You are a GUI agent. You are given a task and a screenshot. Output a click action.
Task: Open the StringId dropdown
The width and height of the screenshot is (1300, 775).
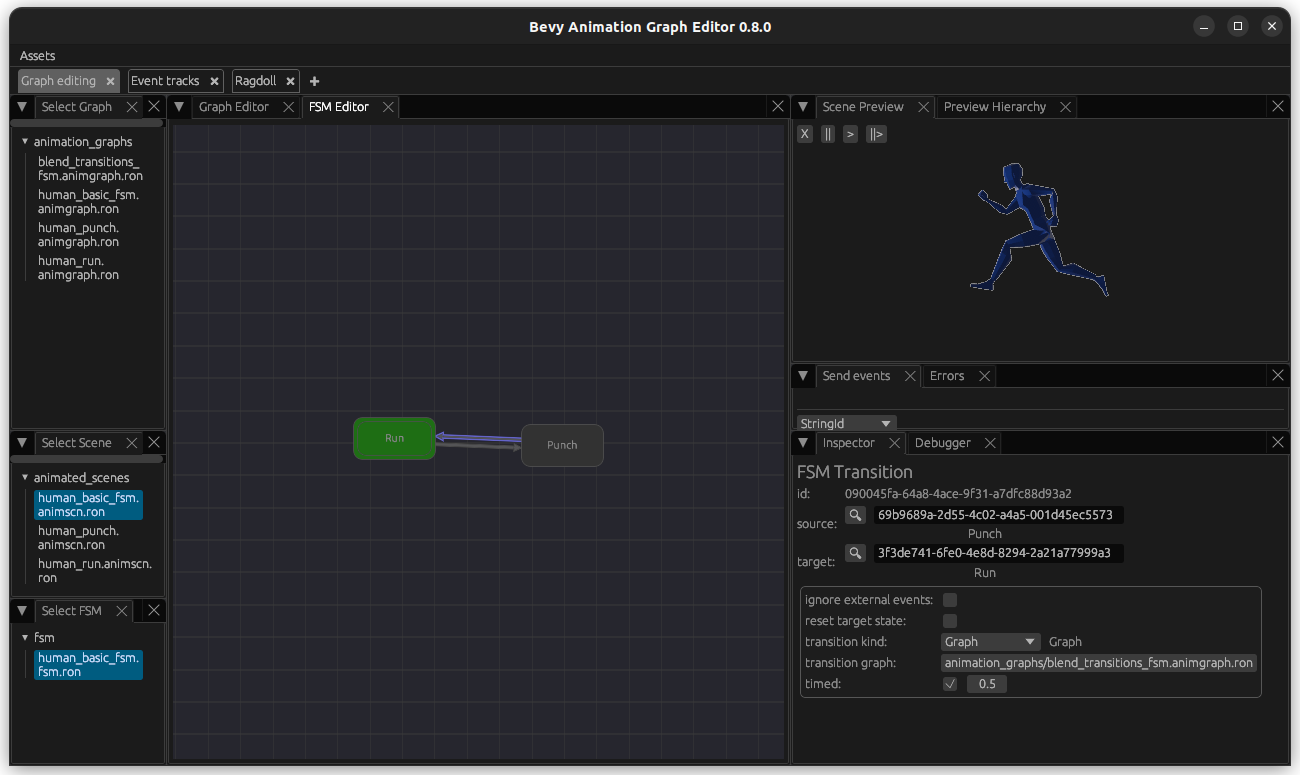point(846,424)
